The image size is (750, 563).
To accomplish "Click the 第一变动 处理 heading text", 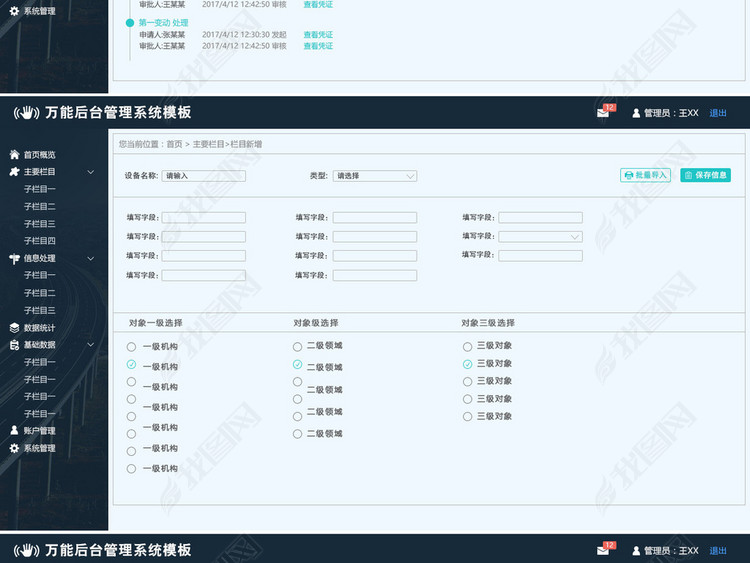I will click(164, 22).
